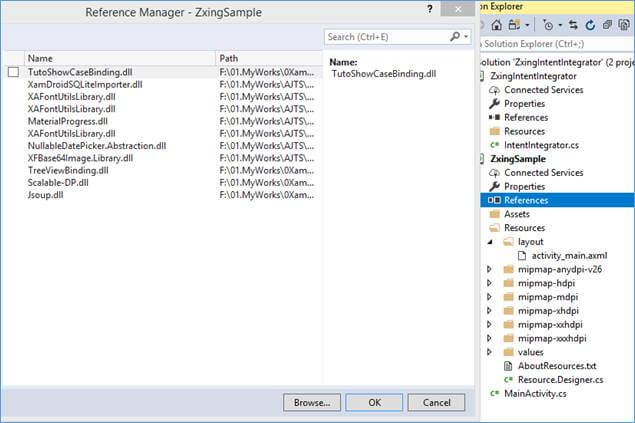Click the question mark help icon in Reference Manager
635x423 pixels.
coord(430,9)
